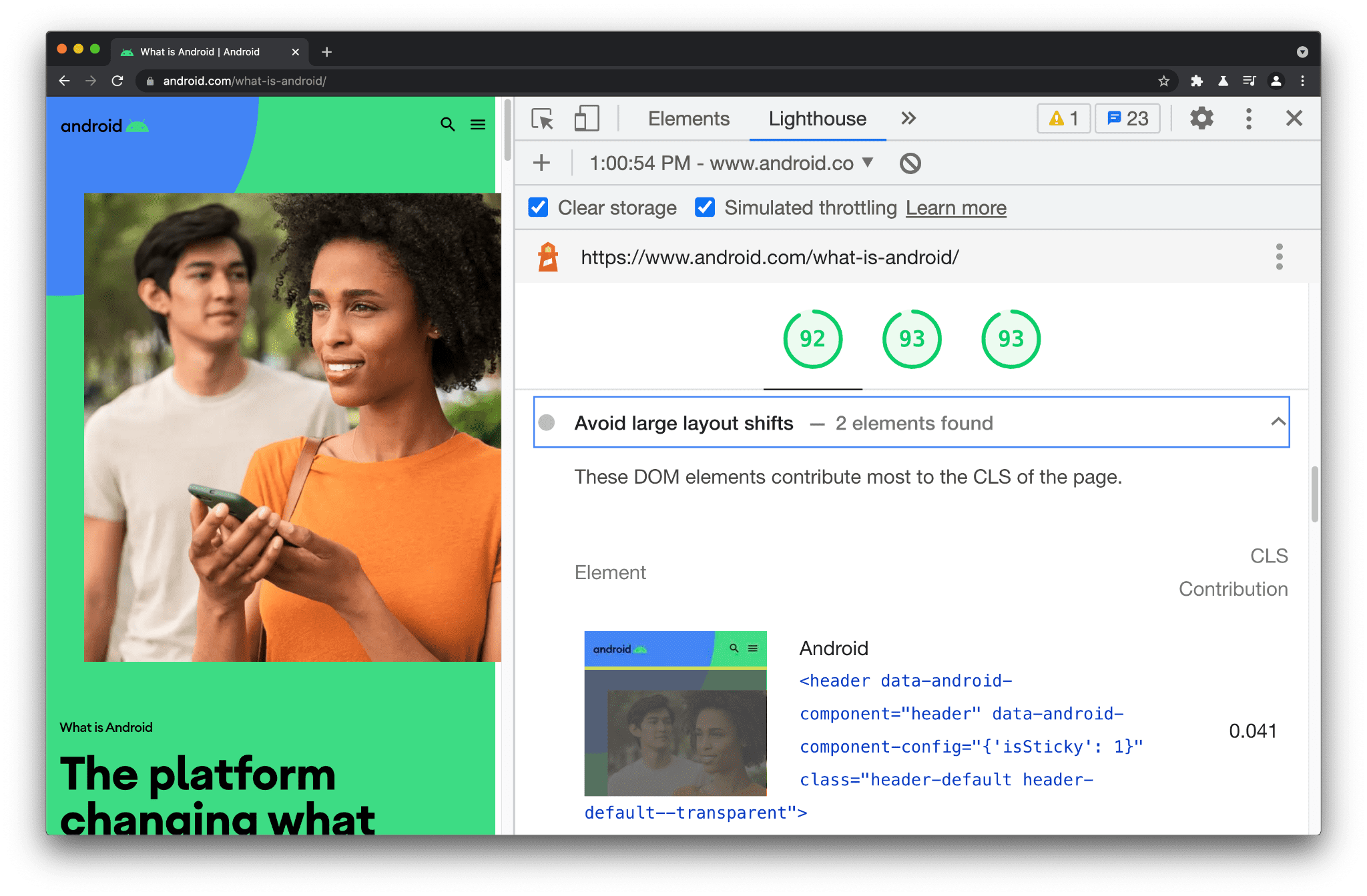Viewport: 1367px width, 896px height.
Task: Click the DevTools overflow chevron icon
Action: click(x=907, y=118)
